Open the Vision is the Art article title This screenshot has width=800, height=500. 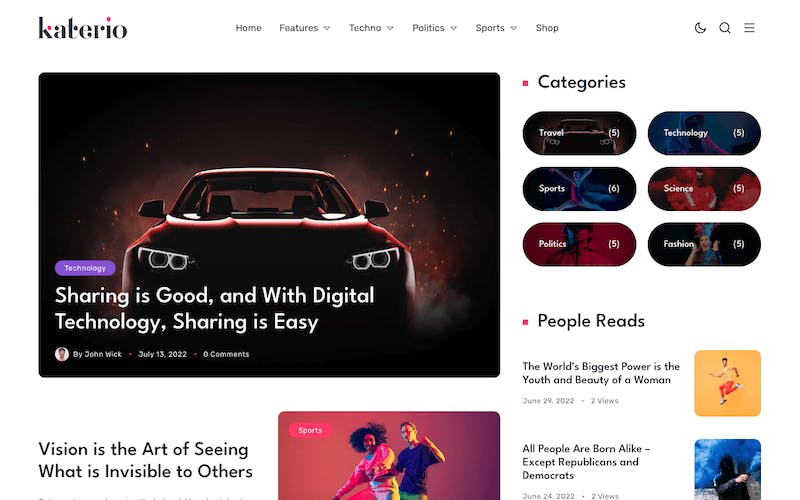[x=145, y=460]
